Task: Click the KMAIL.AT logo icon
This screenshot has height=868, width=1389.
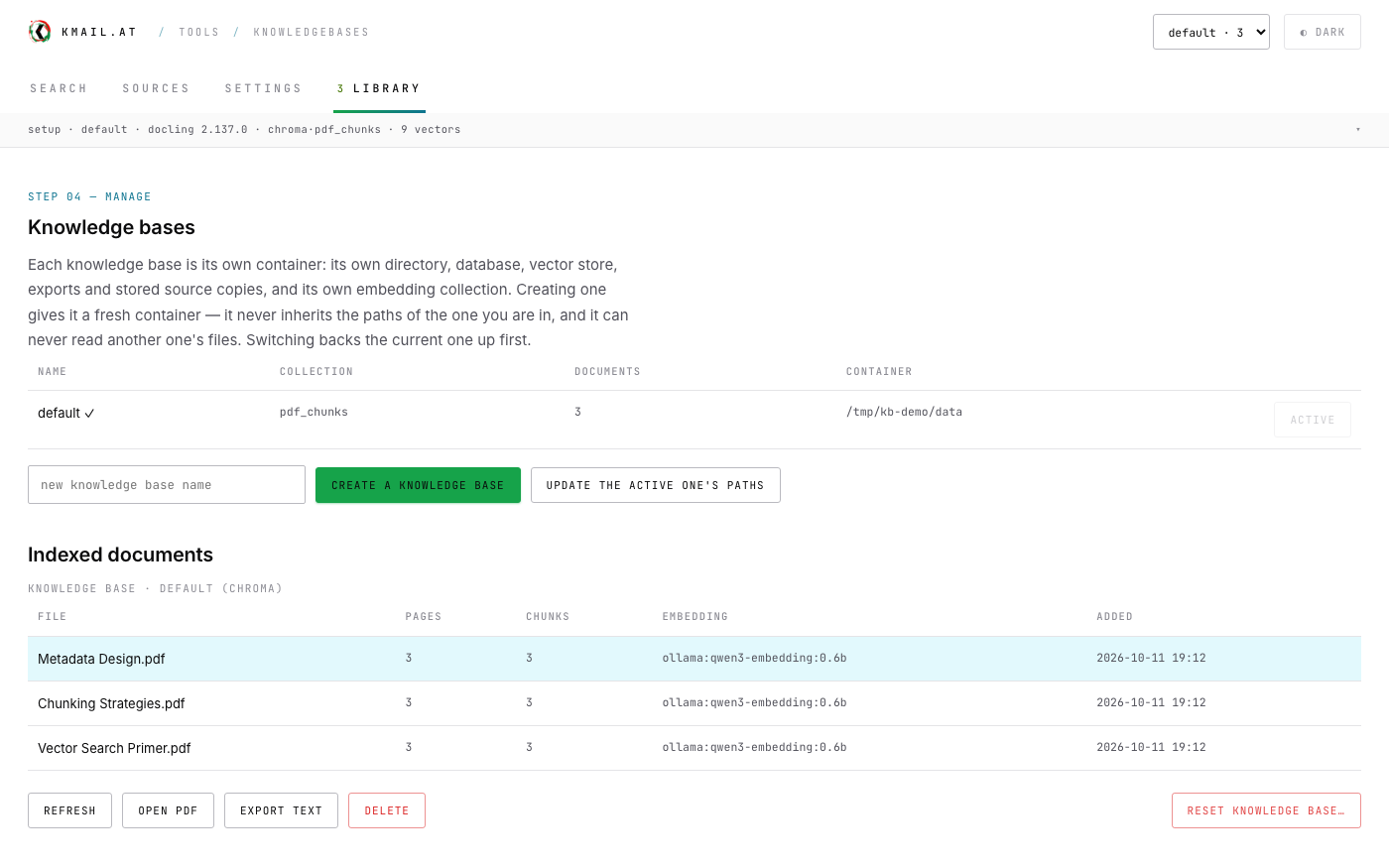Action: [x=40, y=32]
